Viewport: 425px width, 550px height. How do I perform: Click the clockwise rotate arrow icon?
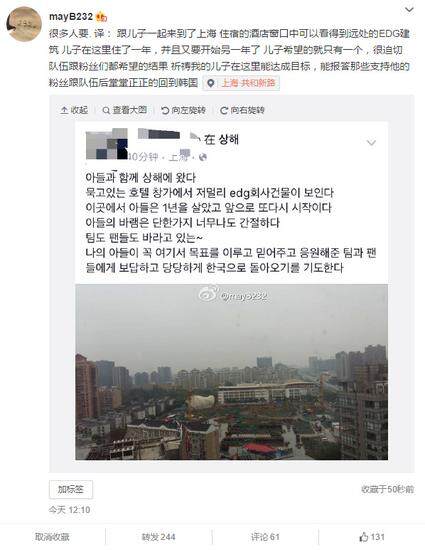pyautogui.click(x=224, y=110)
